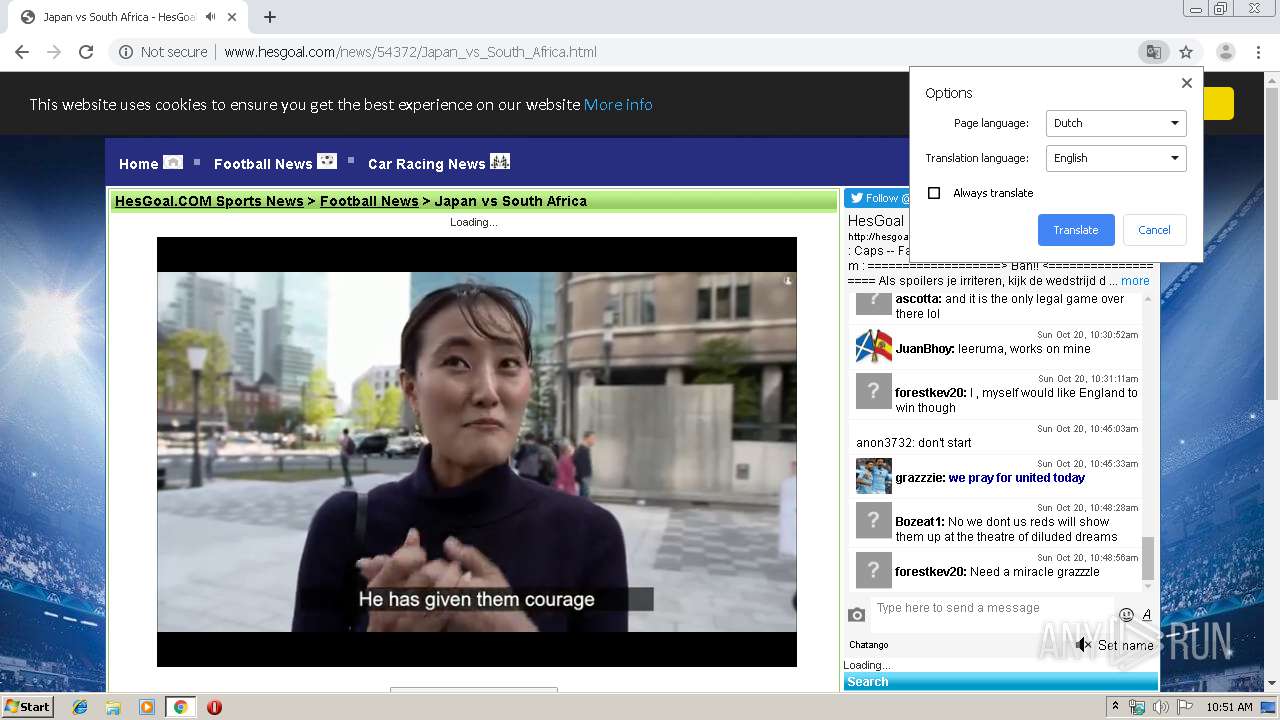Image resolution: width=1280 pixels, height=720 pixels.
Task: Open the Home navigation item
Action: 138,164
